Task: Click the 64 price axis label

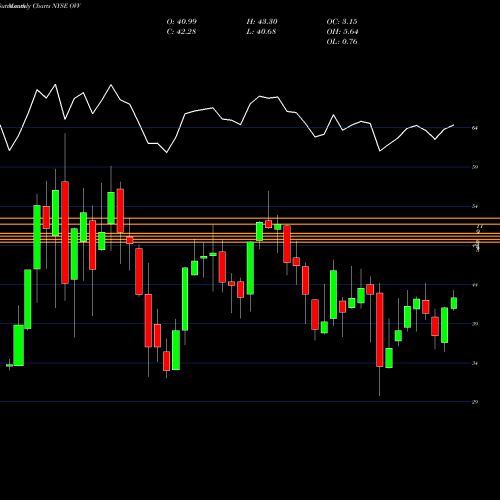Action: (x=475, y=128)
